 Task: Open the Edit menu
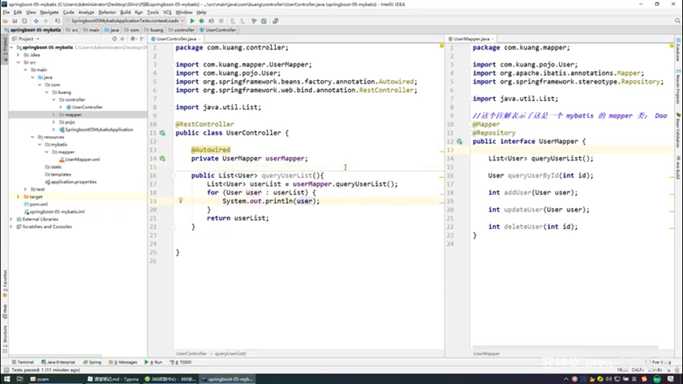pos(17,12)
